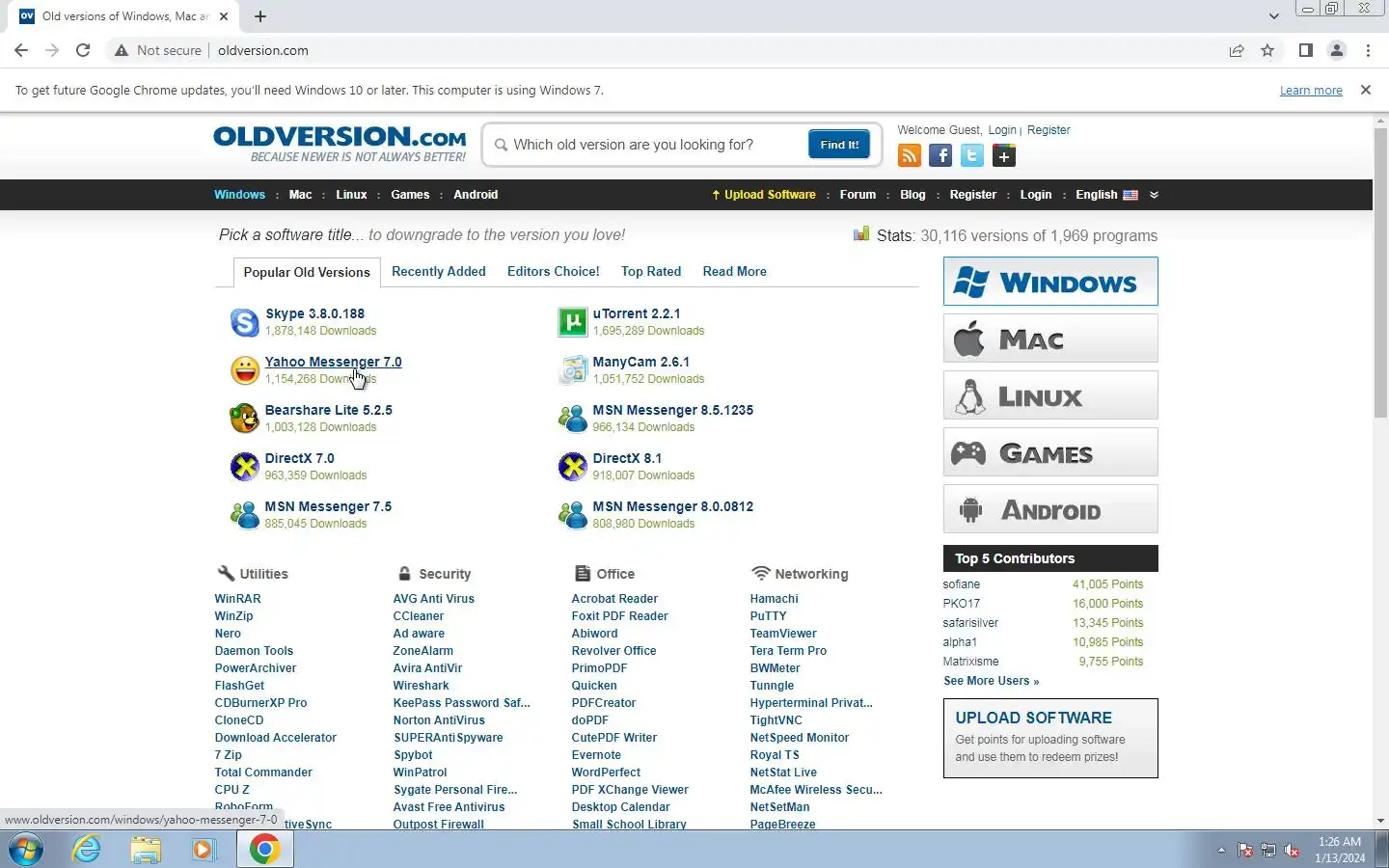
Task: Bookmark this page with star icon
Action: (1267, 50)
